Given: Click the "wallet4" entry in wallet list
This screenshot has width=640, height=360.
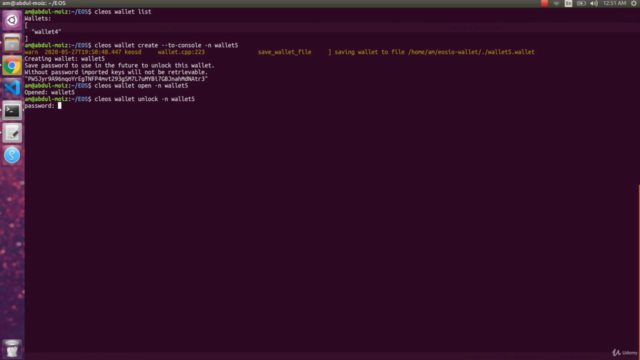Looking at the screenshot, I should 46,31.
